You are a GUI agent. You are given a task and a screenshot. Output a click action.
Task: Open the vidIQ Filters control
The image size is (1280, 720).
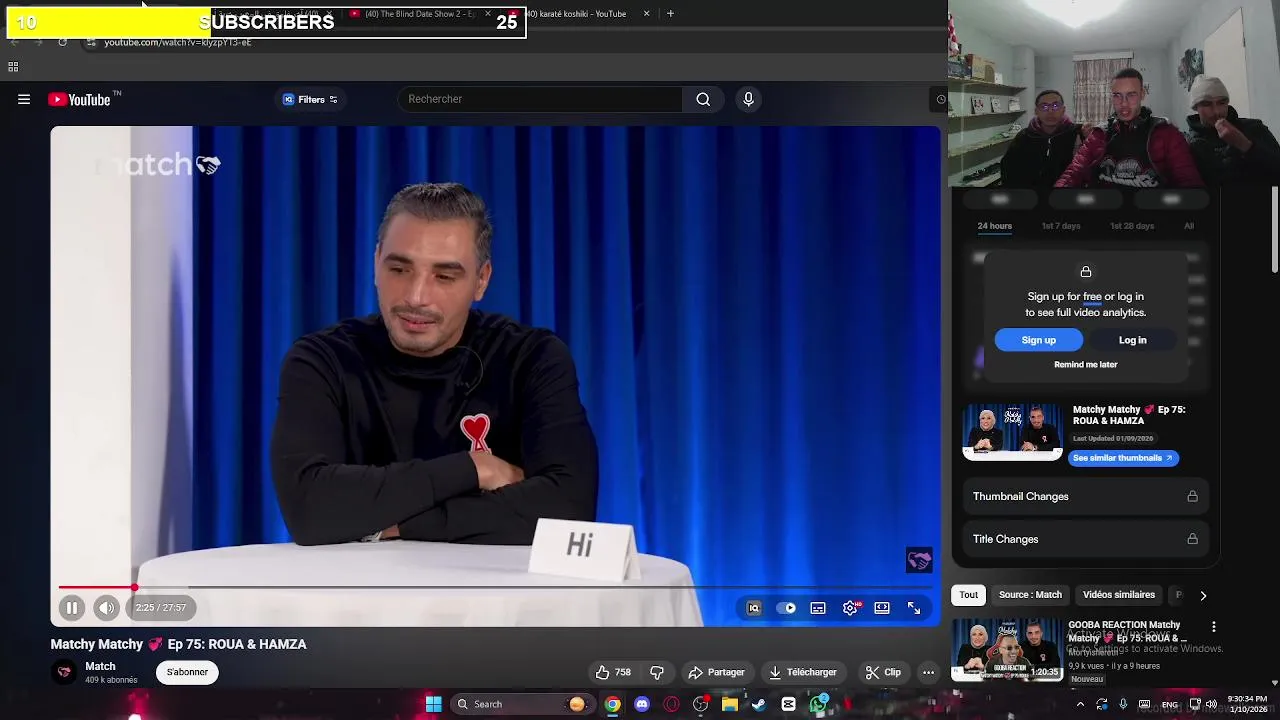310,99
